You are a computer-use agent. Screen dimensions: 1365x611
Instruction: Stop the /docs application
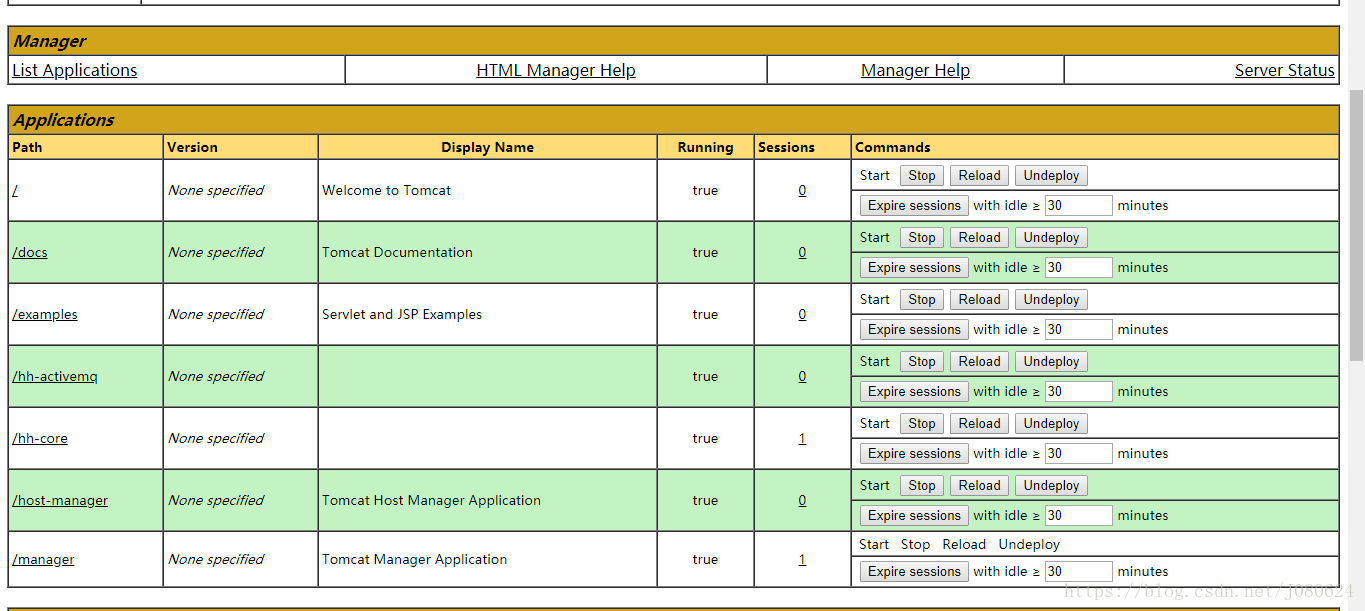coord(922,238)
